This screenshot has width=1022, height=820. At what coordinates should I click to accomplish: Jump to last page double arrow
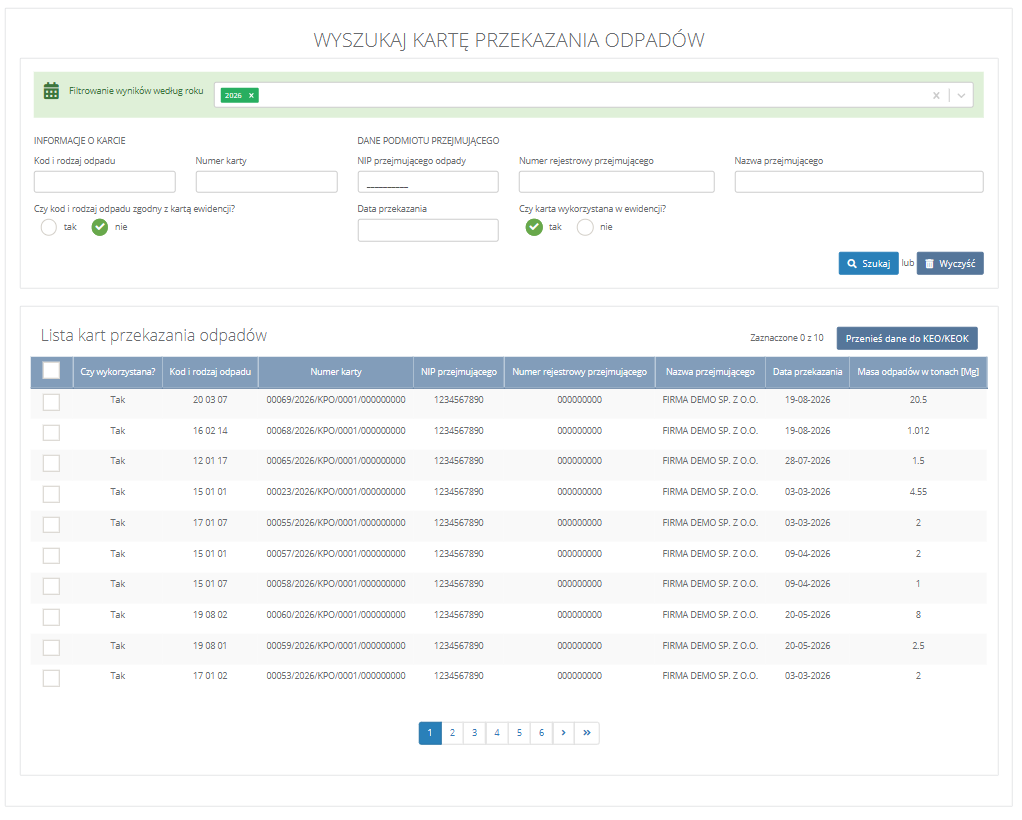tap(587, 733)
